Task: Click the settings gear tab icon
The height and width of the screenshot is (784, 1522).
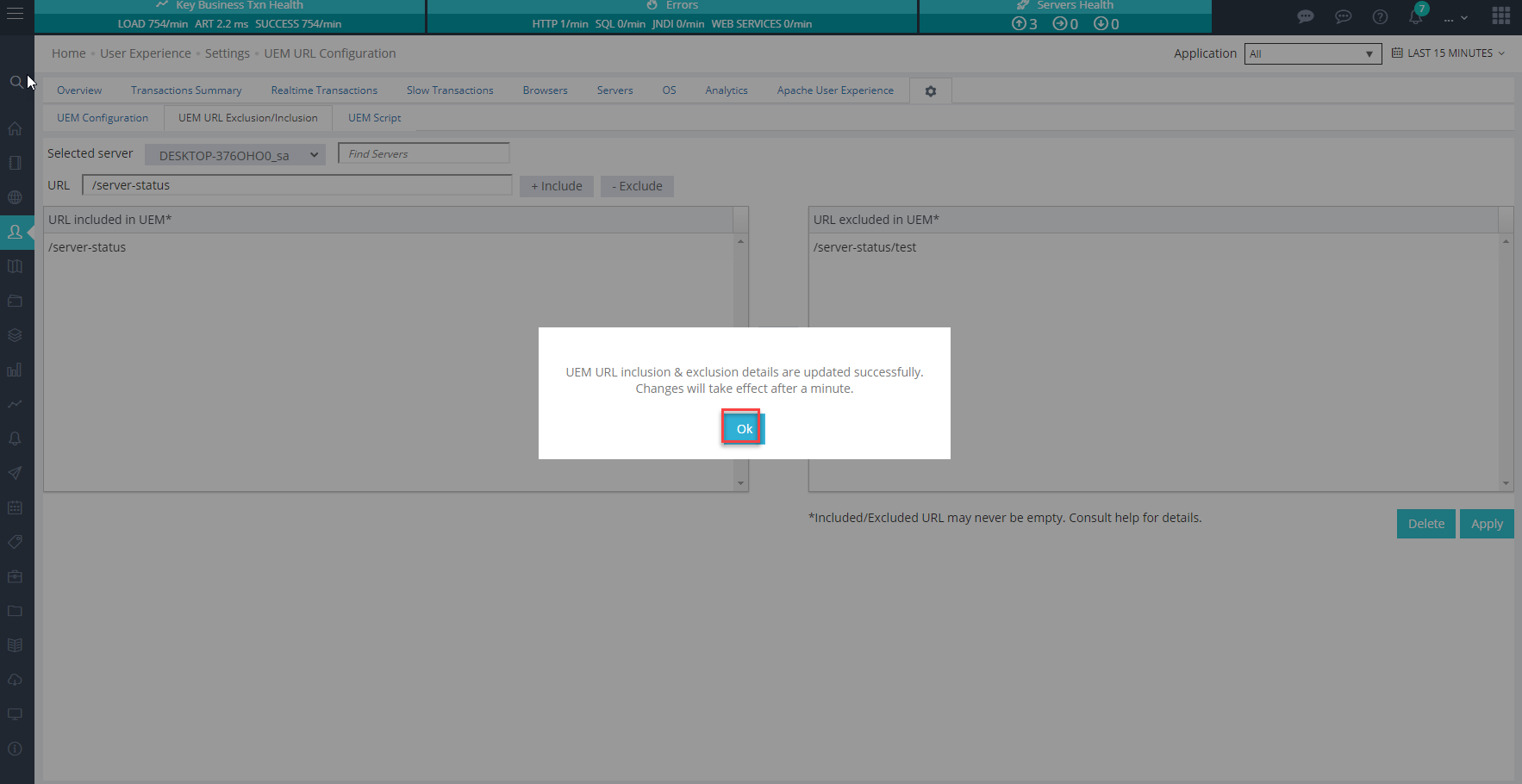Action: [x=930, y=91]
